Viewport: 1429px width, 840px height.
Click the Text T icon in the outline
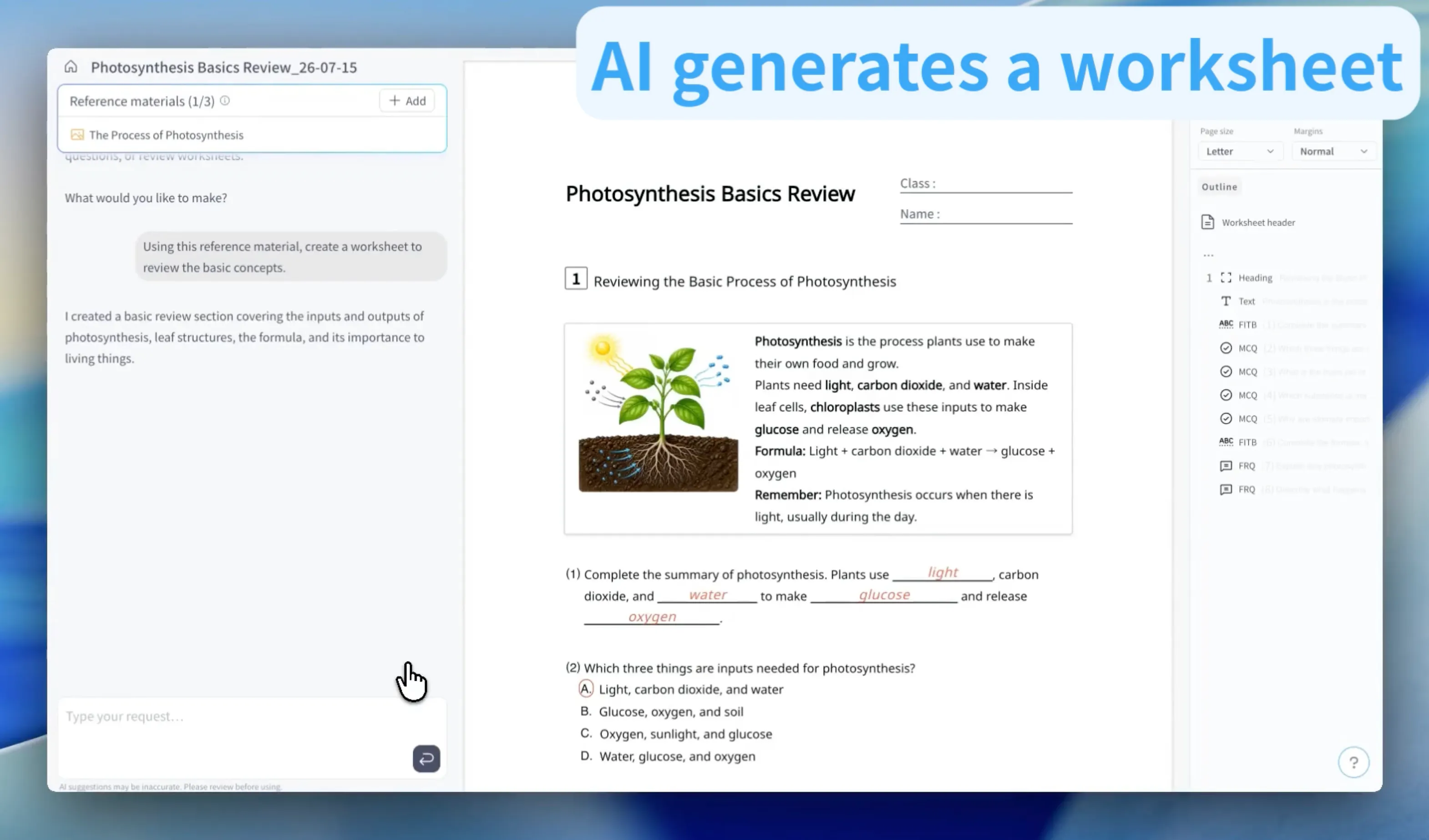[1226, 301]
